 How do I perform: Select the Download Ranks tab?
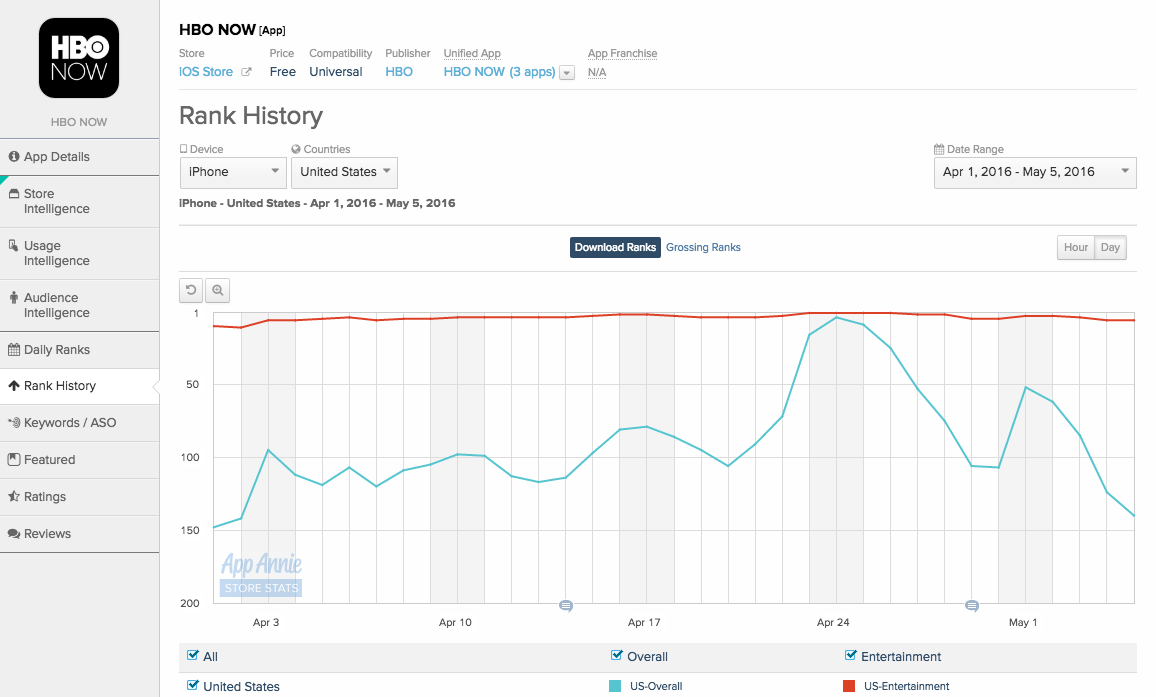pos(615,247)
